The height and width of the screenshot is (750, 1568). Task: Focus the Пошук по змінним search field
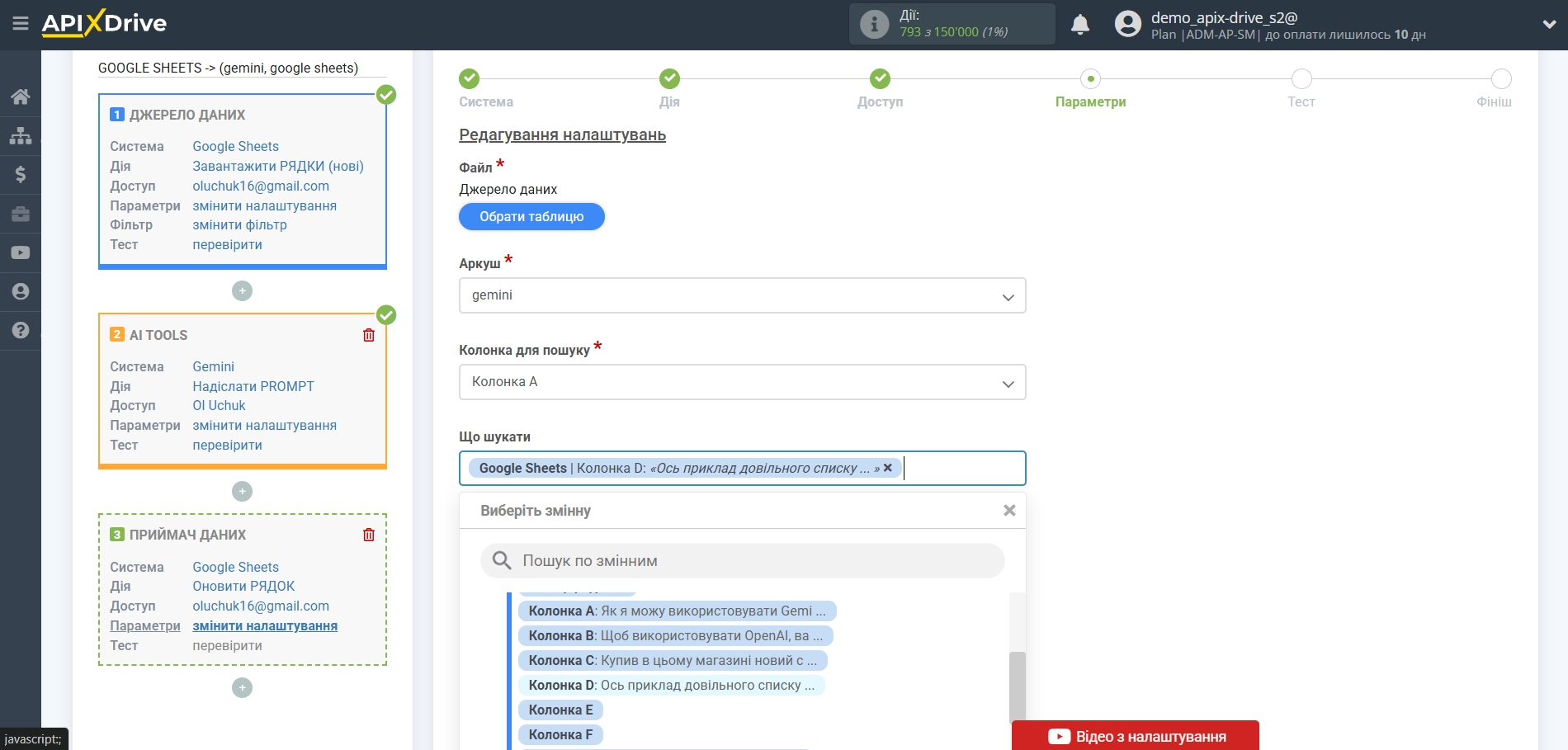[x=742, y=561]
